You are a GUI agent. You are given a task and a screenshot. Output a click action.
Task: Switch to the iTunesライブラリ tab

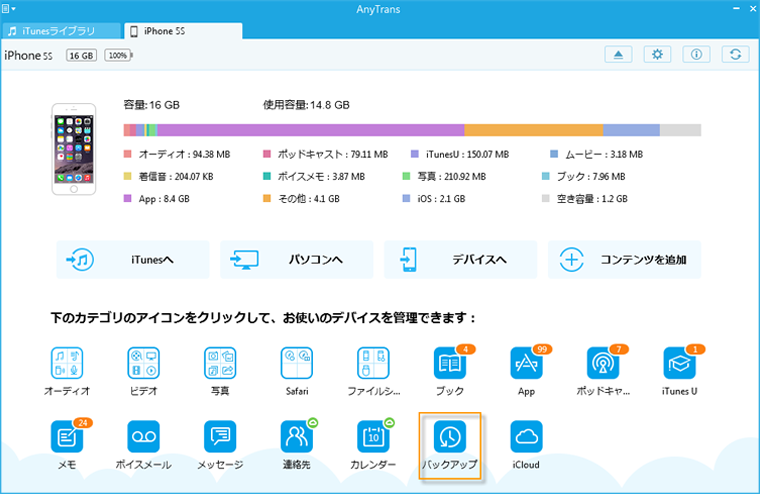tap(61, 31)
